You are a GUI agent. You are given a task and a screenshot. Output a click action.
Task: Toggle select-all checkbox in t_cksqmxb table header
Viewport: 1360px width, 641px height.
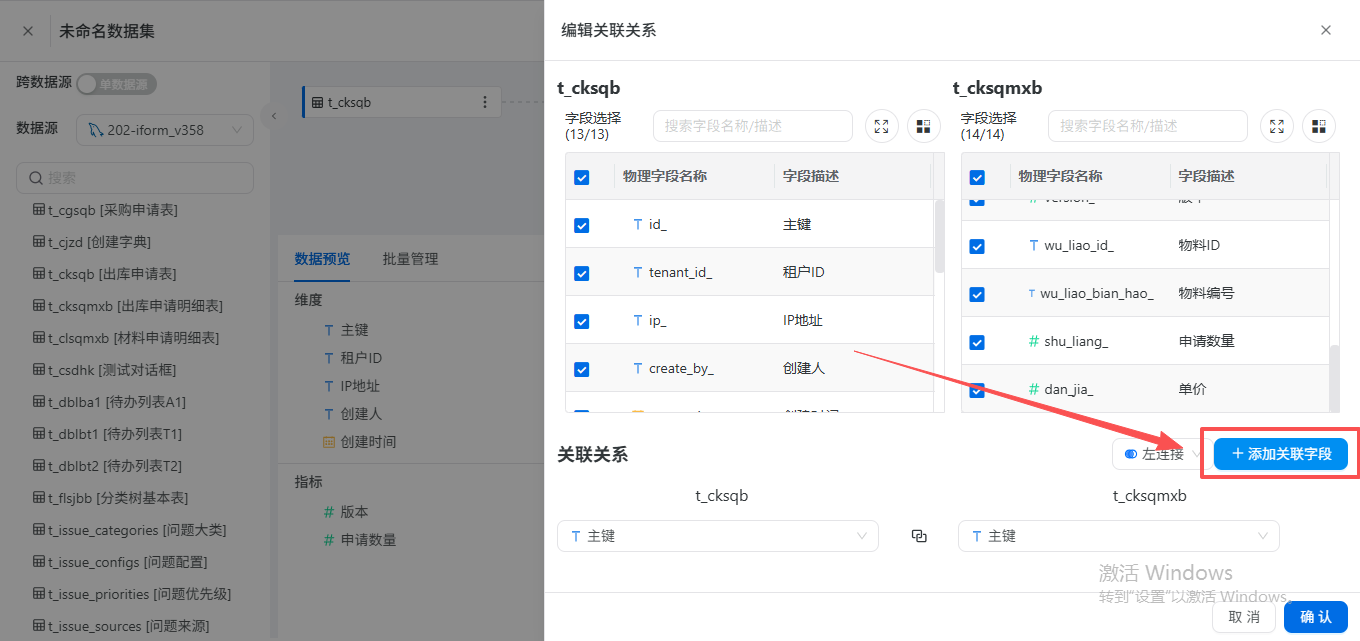[978, 177]
